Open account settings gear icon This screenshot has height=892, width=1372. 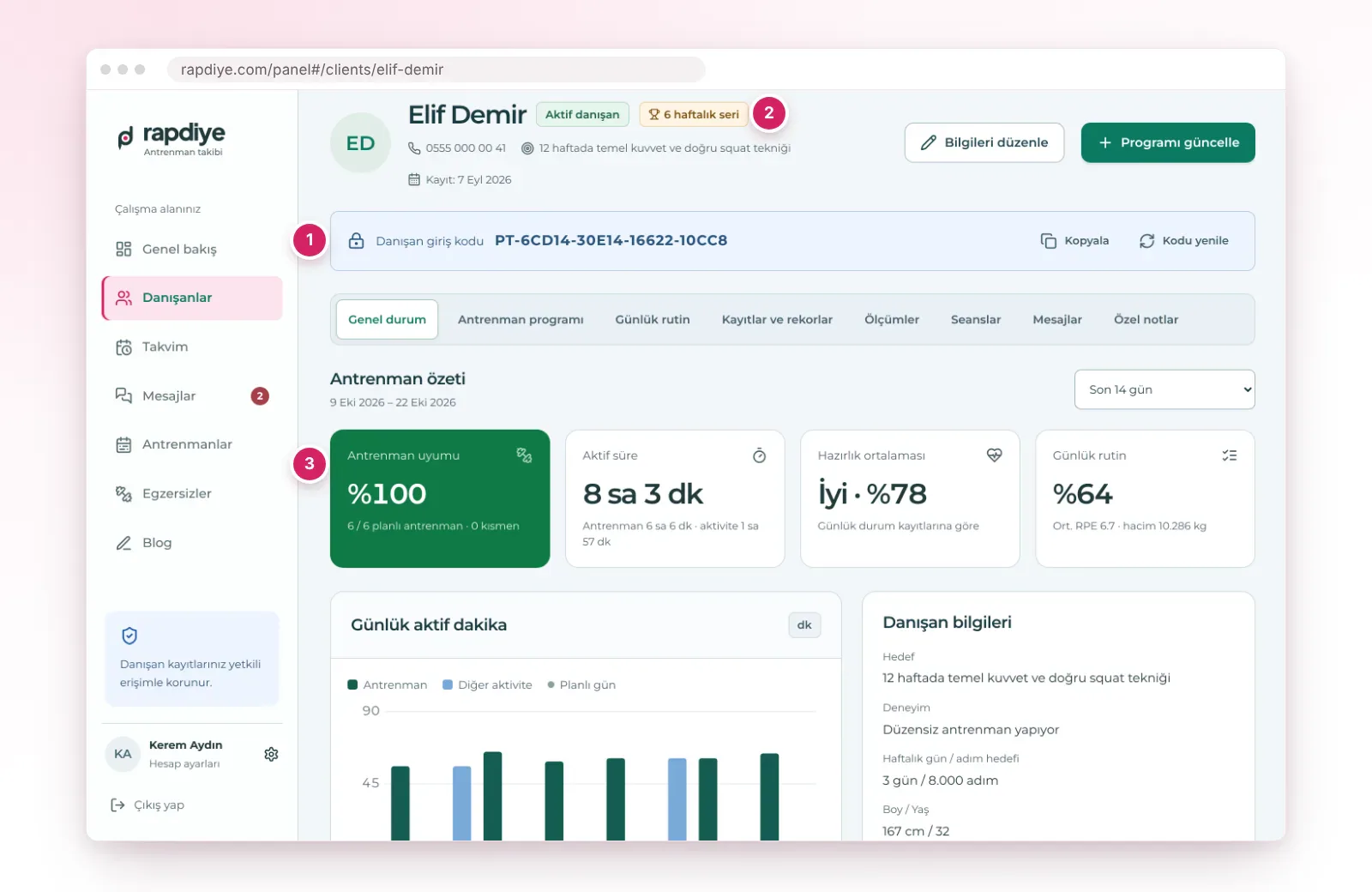point(271,754)
